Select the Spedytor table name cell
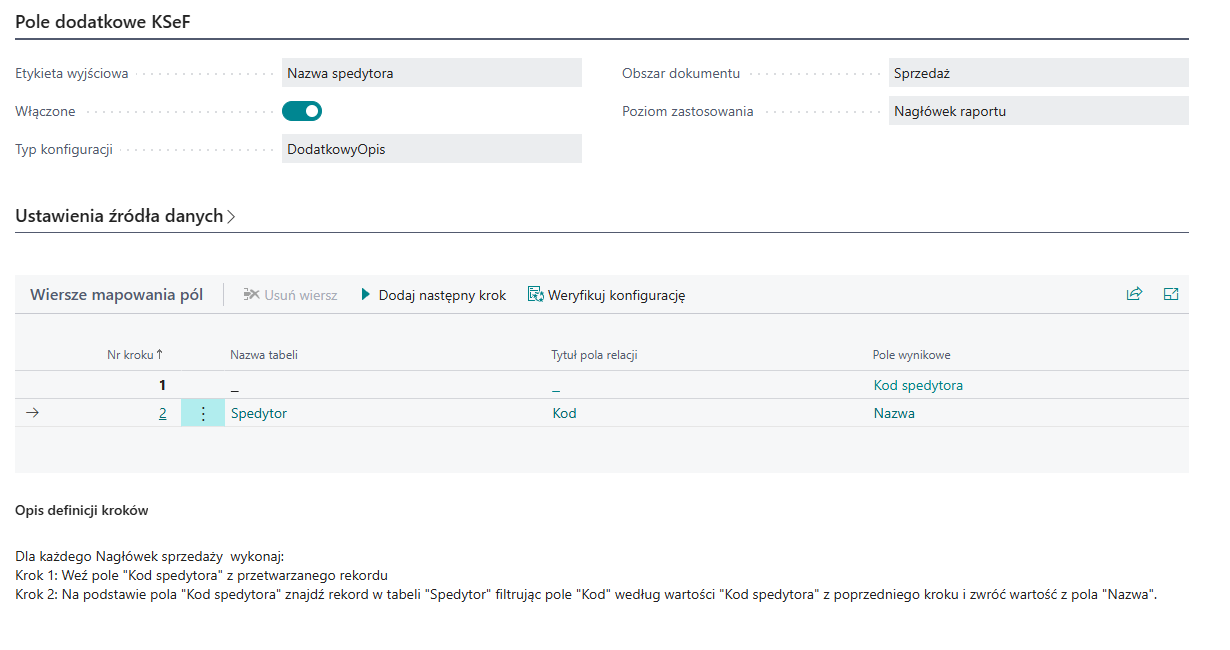 [x=259, y=413]
